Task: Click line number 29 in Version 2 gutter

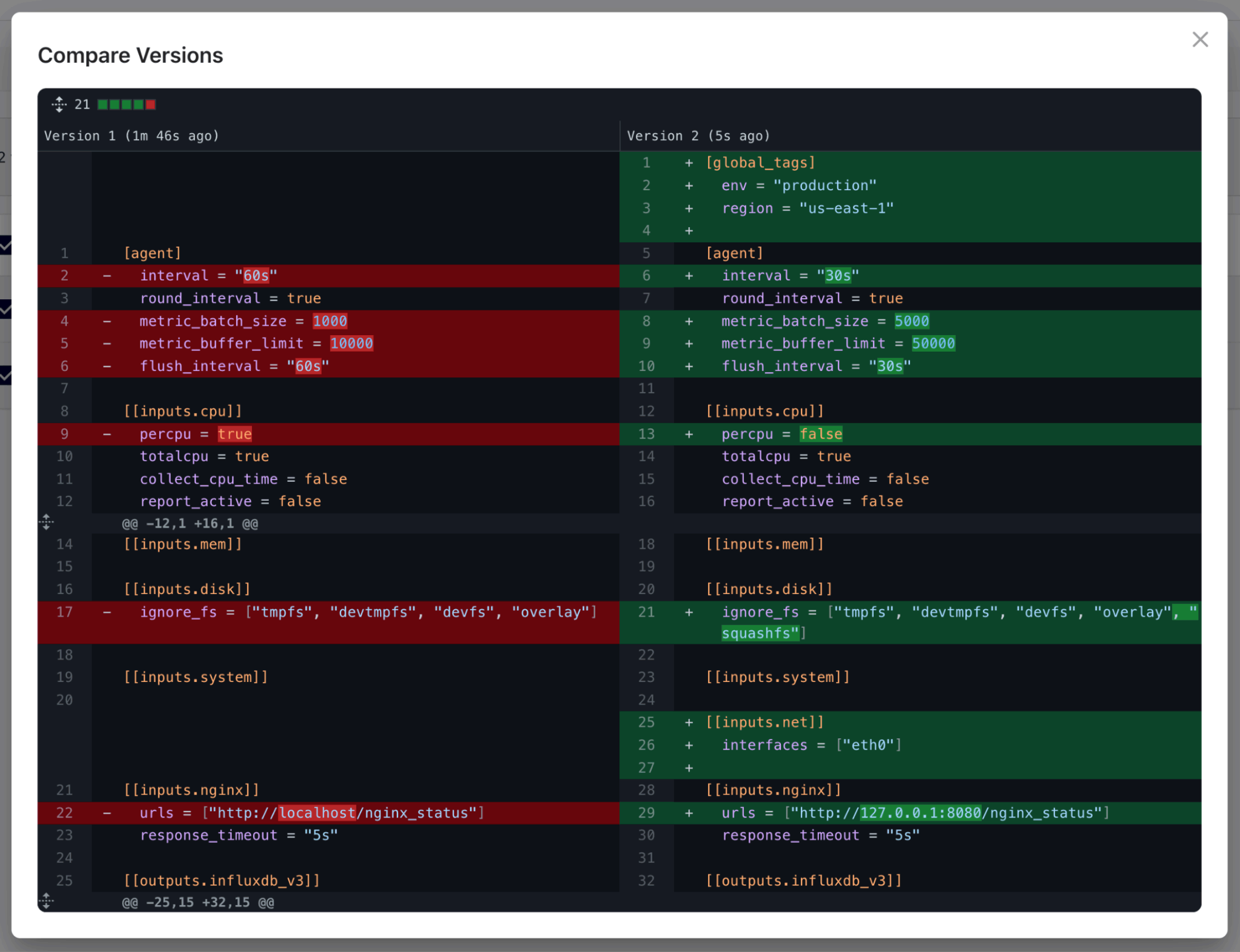Action: pos(646,813)
